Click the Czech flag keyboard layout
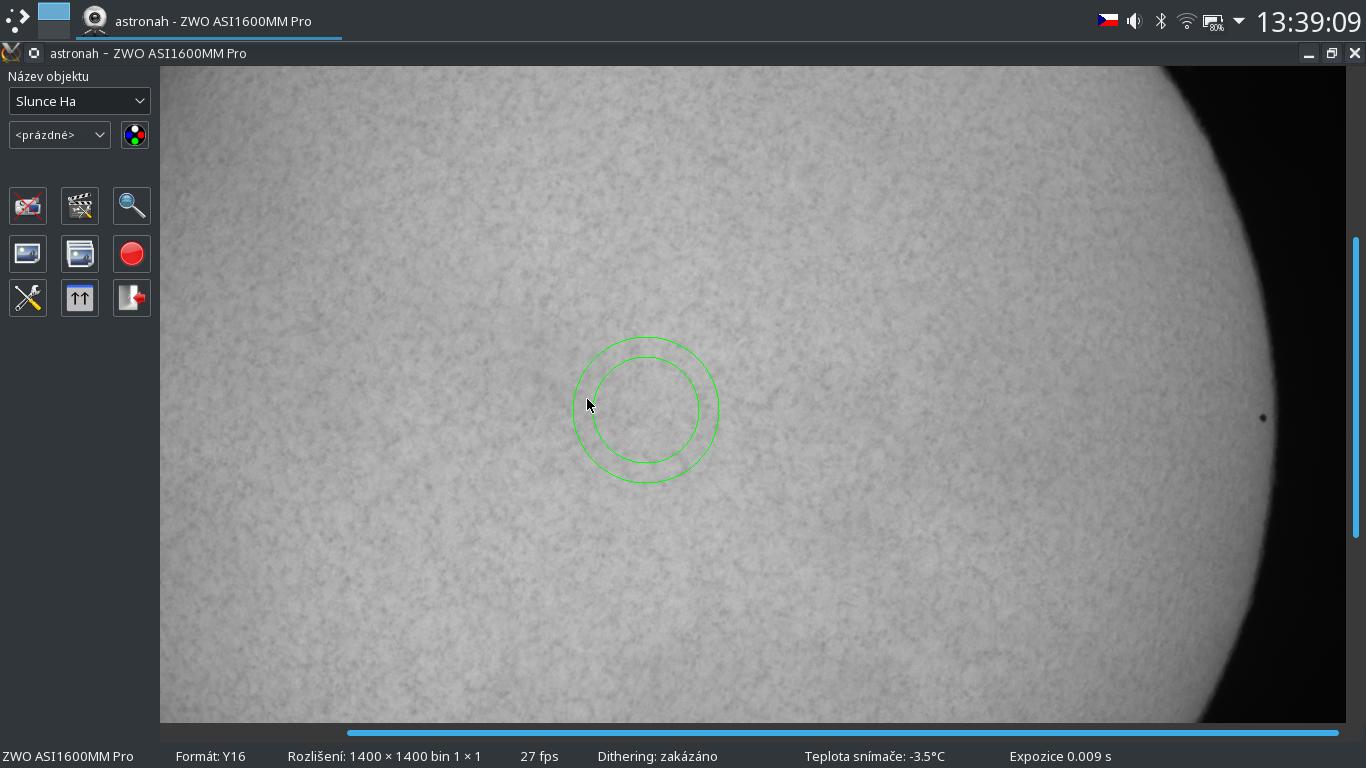 pyautogui.click(x=1108, y=21)
